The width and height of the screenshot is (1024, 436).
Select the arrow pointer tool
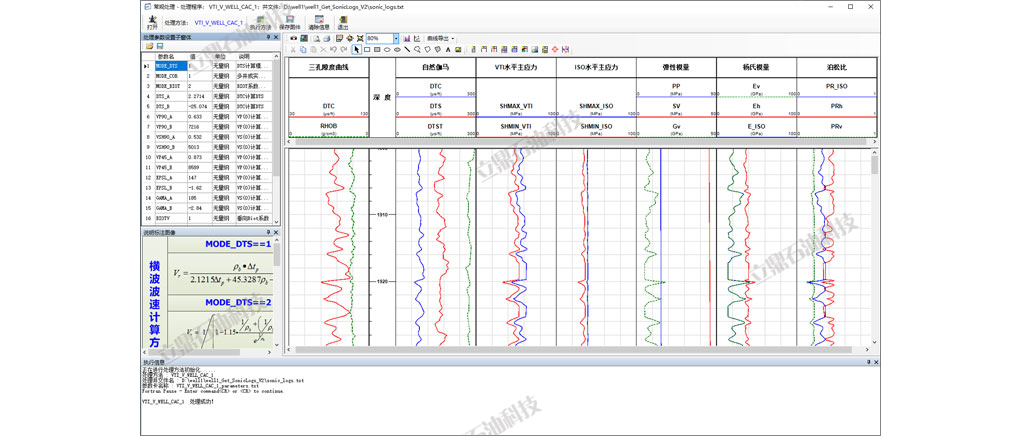(357, 50)
